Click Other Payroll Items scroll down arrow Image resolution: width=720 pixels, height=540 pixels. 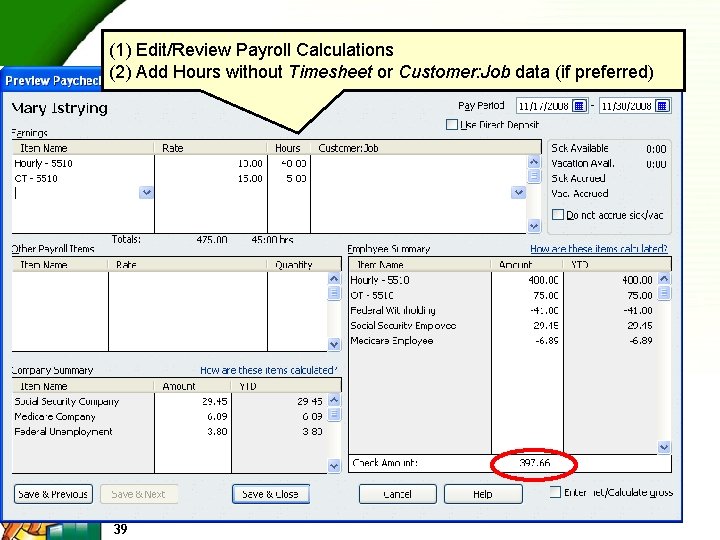[x=334, y=344]
